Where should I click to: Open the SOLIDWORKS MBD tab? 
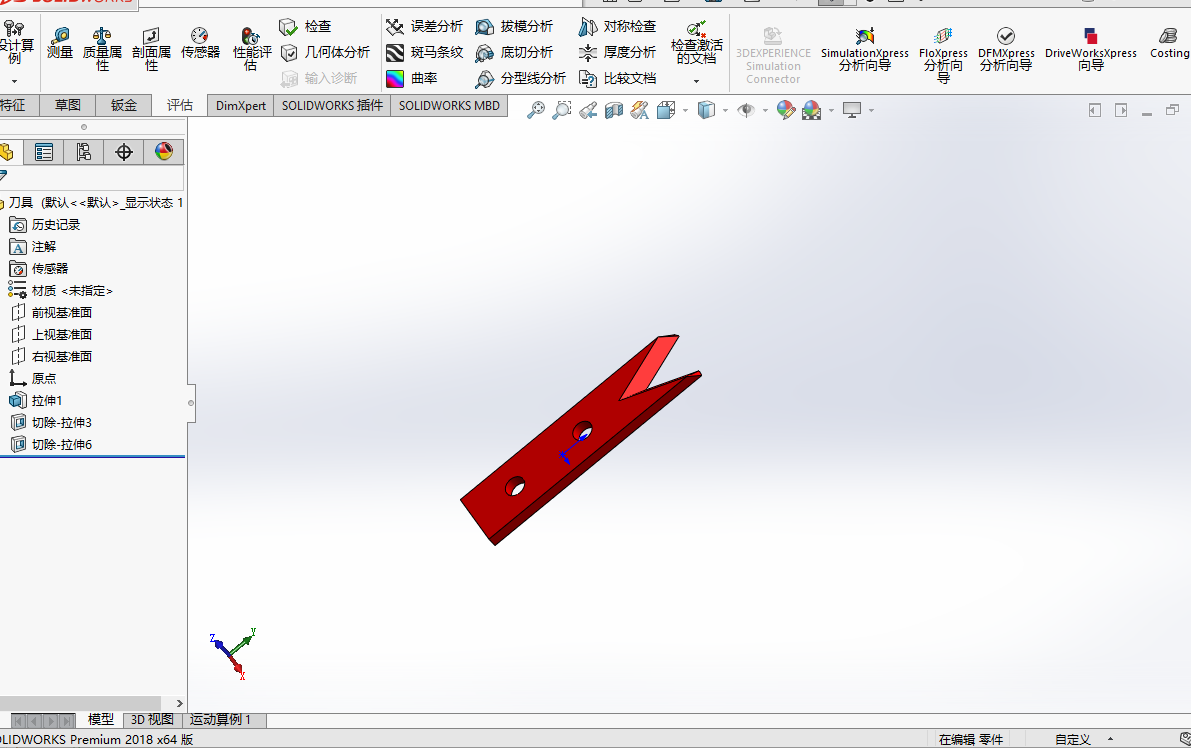(449, 106)
